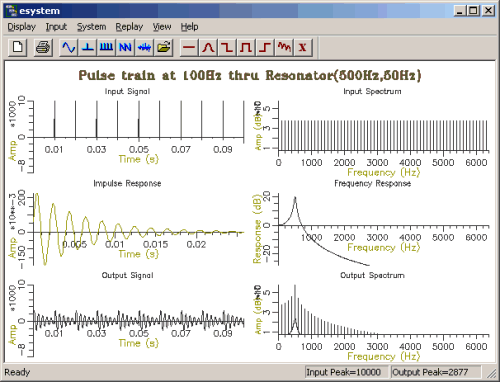This screenshot has height=382, width=500.
Task: Open the Display menu
Action: pyautogui.click(x=22, y=27)
